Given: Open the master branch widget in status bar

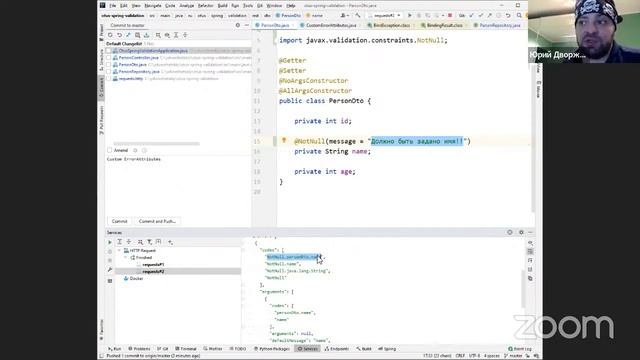Looking at the screenshot, I should click(x=513, y=356).
